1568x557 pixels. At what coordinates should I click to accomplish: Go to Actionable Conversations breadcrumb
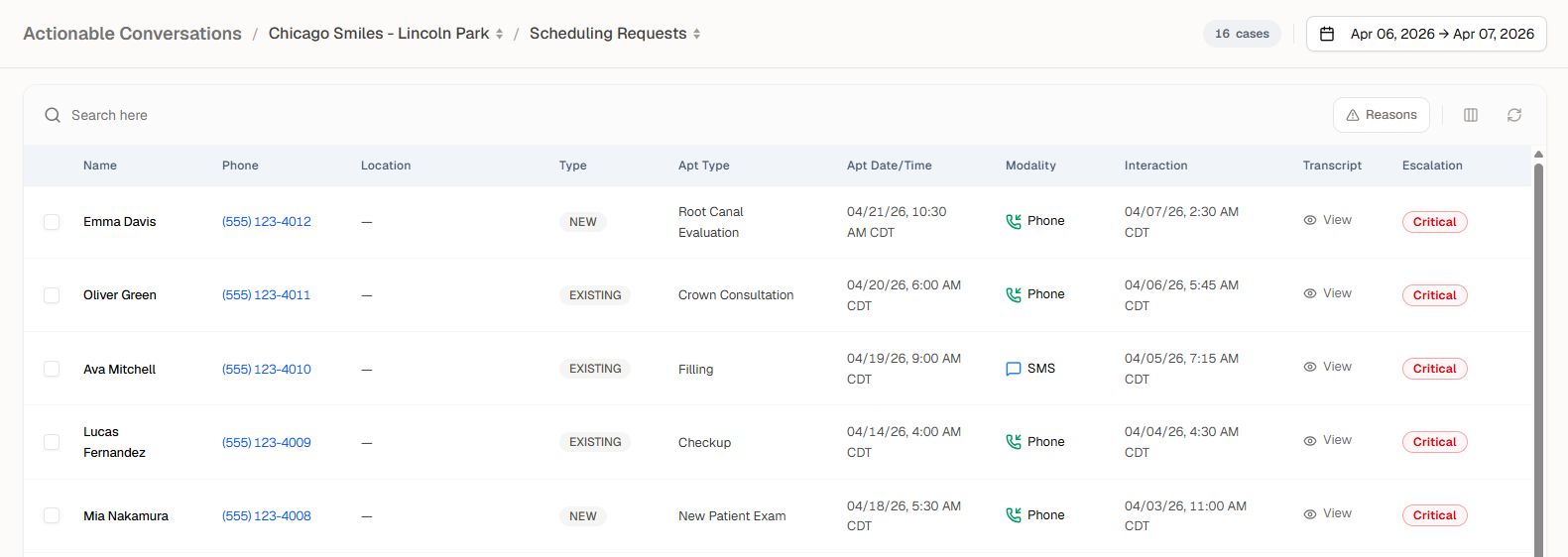coord(132,34)
